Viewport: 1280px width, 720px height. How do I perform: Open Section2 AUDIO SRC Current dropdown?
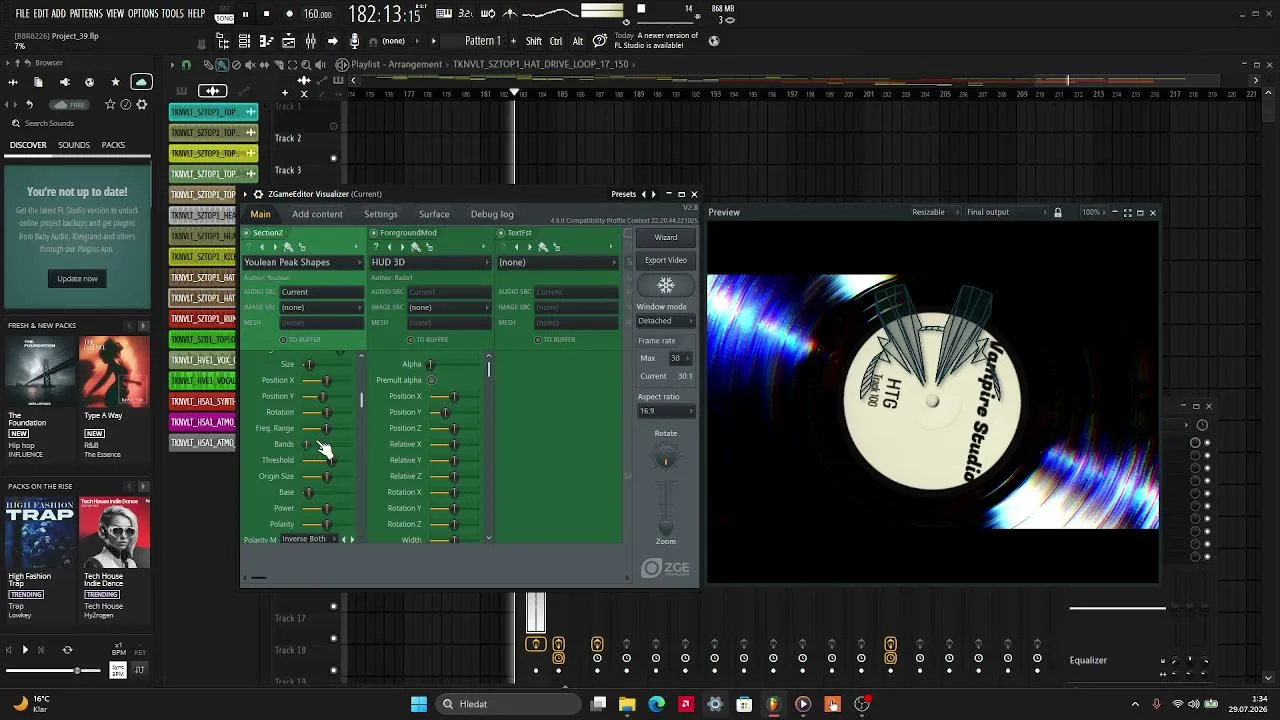[322, 292]
